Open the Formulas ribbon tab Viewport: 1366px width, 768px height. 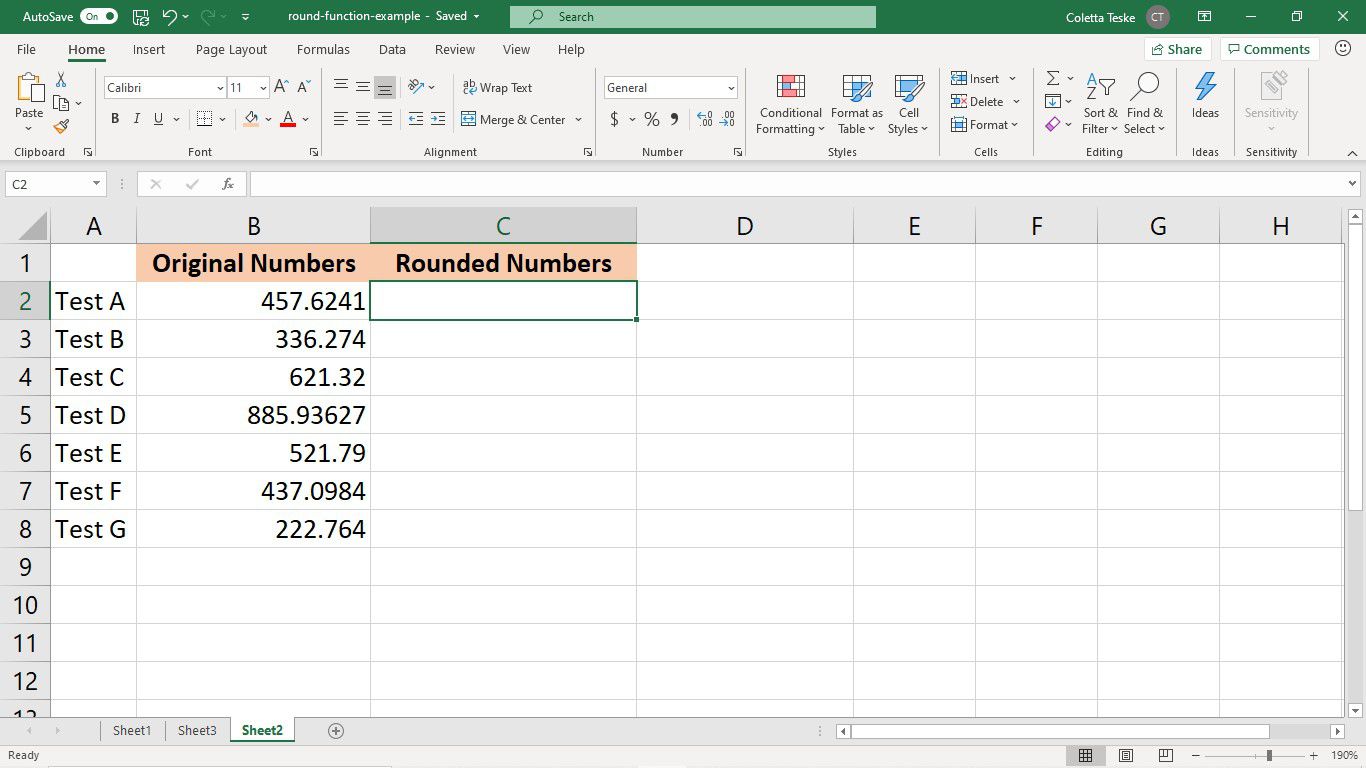pos(323,49)
